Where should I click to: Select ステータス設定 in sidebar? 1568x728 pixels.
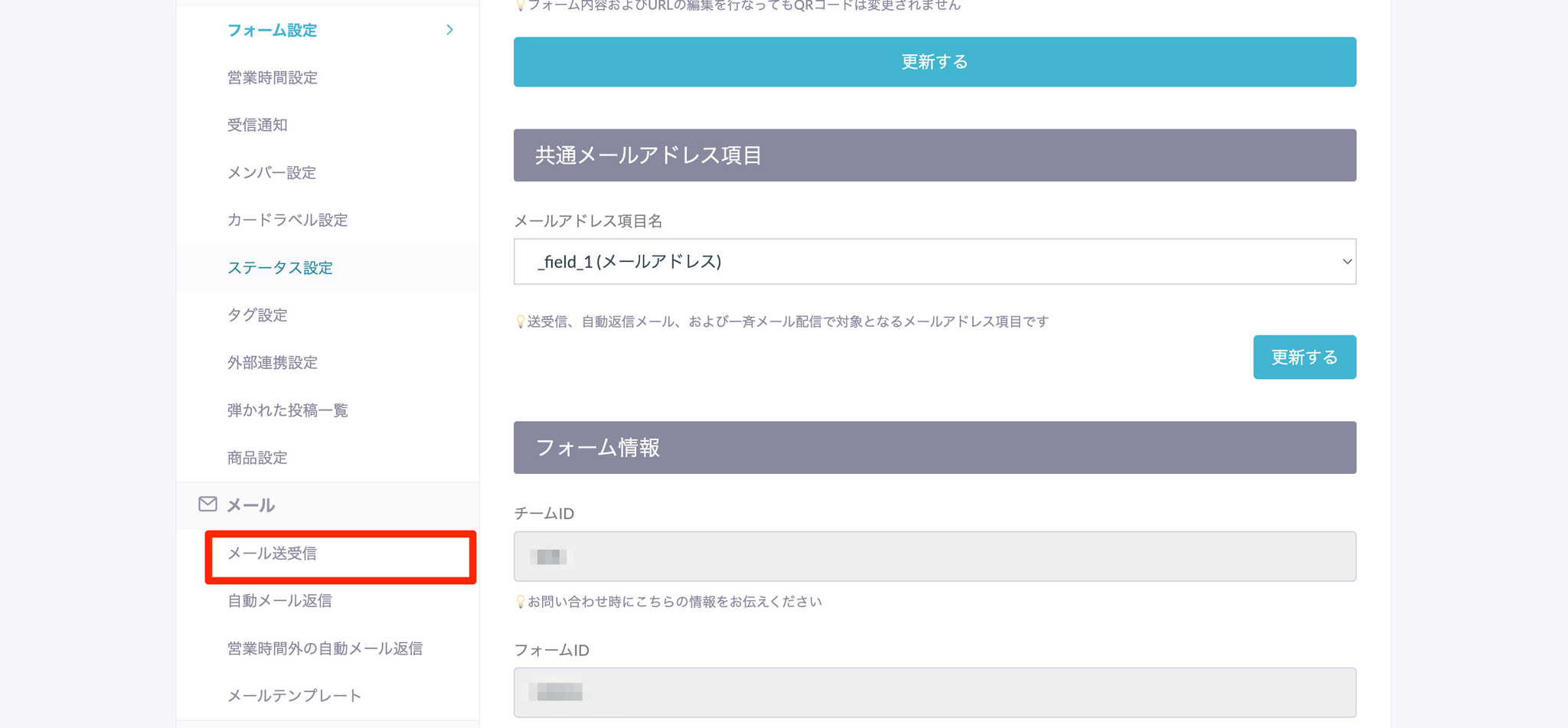pyautogui.click(x=279, y=267)
